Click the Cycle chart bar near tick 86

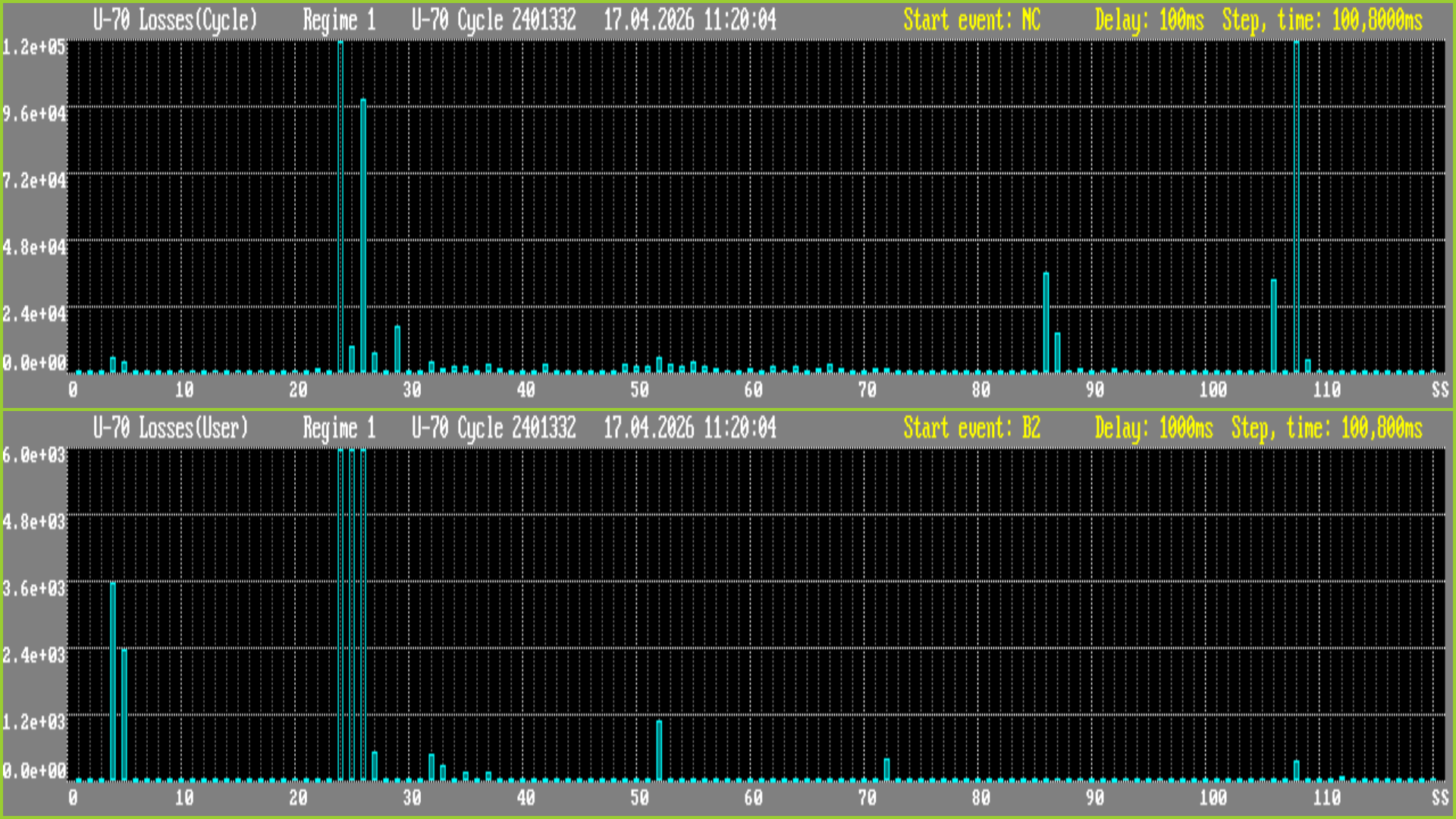1046,322
